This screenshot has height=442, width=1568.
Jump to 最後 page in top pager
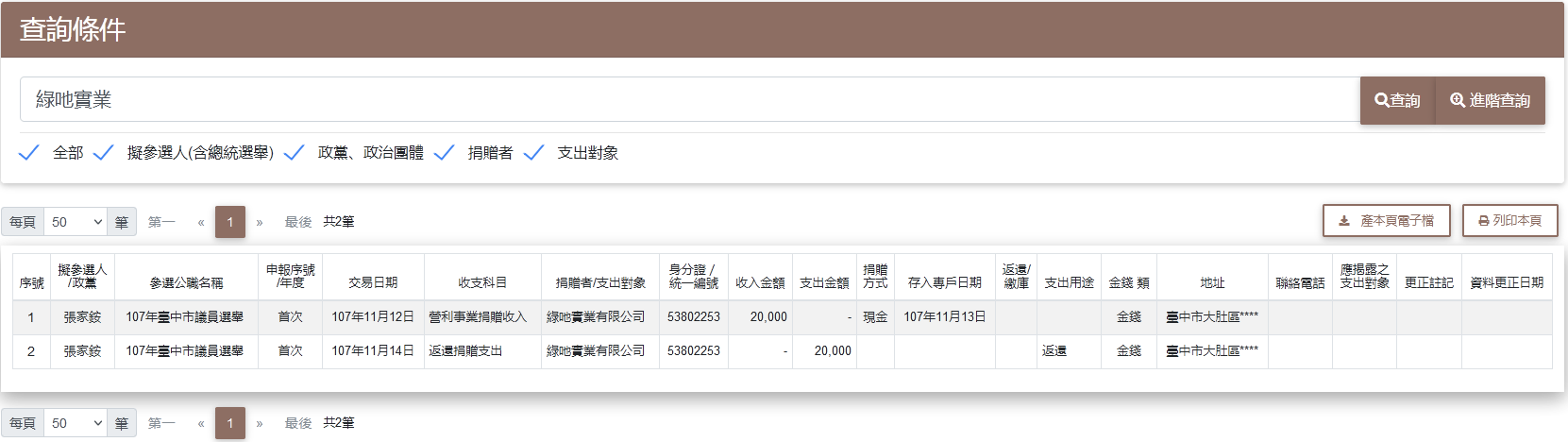point(298,222)
